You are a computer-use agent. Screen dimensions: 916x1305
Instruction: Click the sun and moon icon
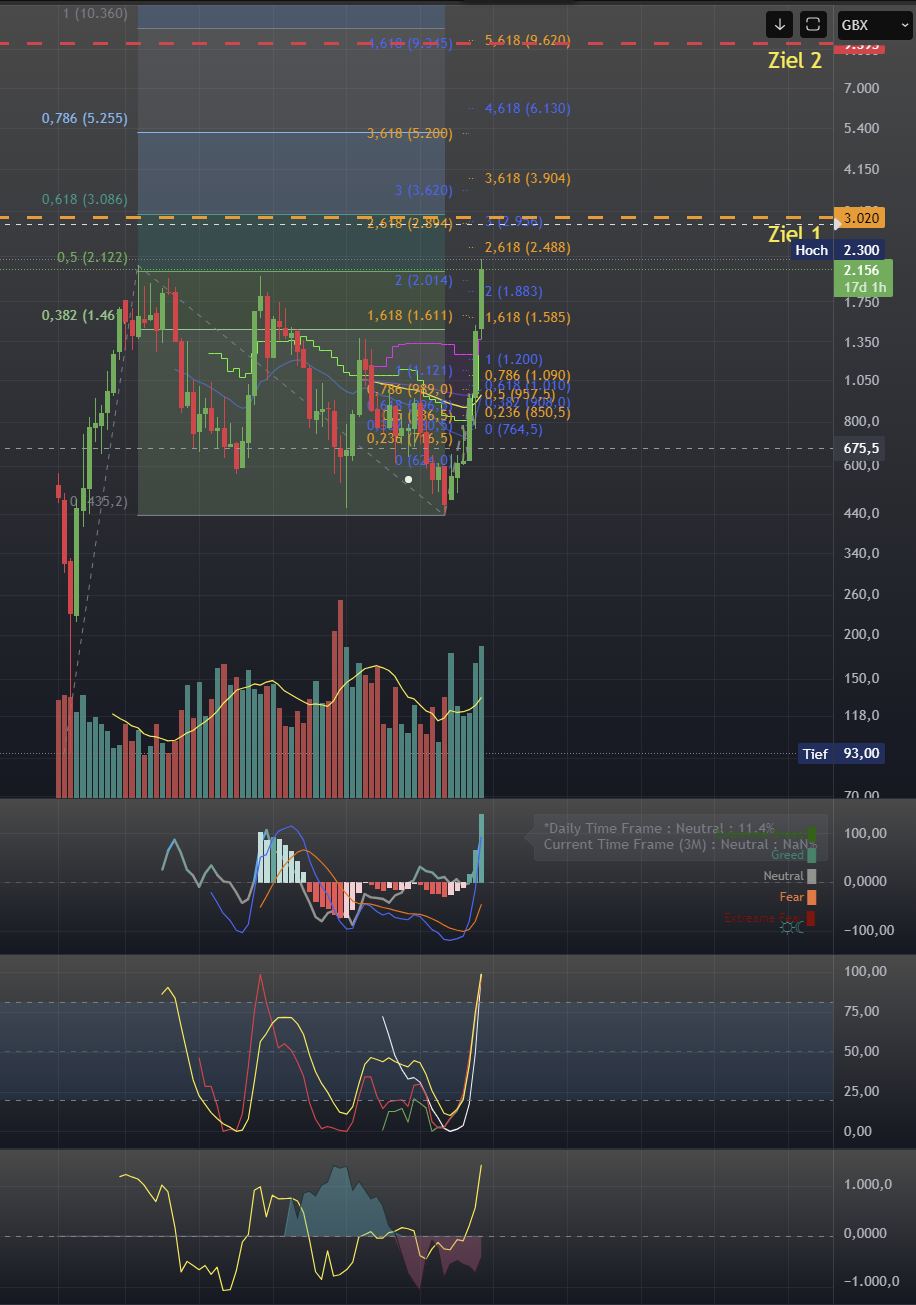(x=790, y=929)
